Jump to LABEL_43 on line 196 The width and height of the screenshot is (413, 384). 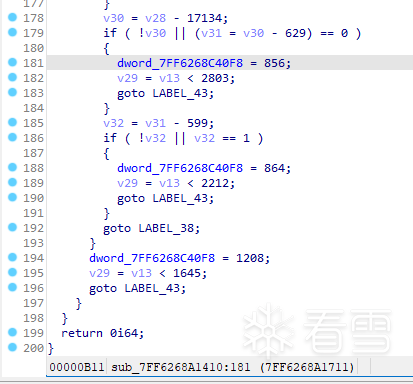152,288
